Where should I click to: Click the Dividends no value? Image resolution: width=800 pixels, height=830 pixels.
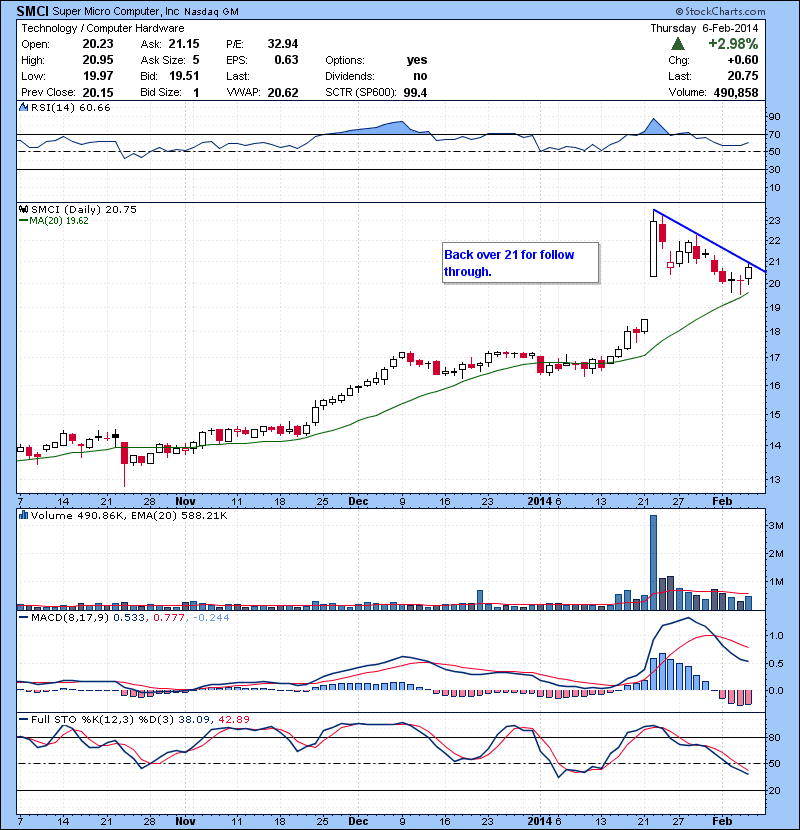click(420, 76)
